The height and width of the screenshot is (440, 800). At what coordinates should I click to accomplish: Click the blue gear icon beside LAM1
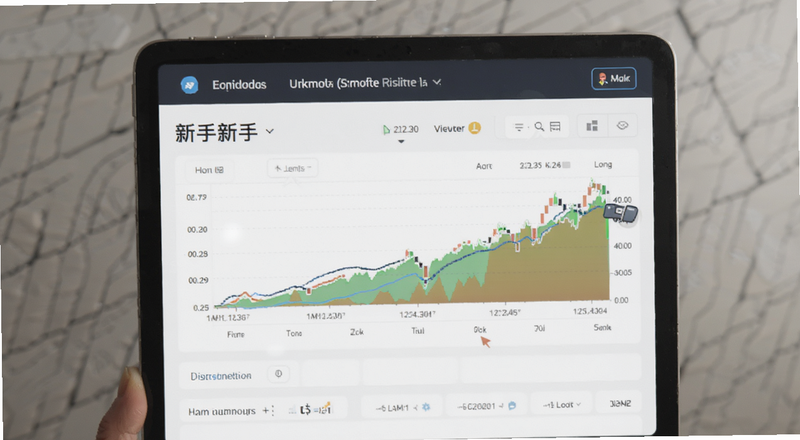426,407
